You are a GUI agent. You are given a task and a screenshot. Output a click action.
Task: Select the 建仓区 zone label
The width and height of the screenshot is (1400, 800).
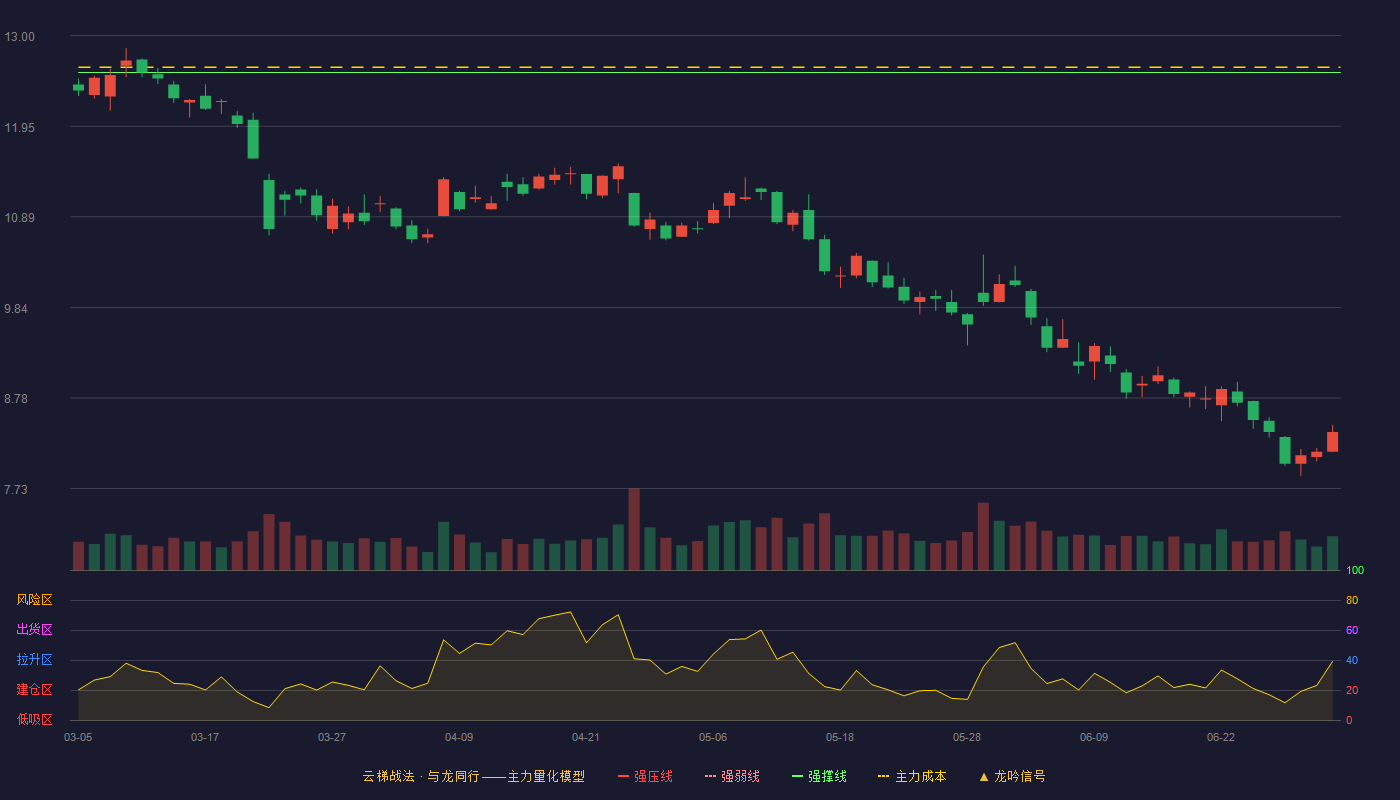(34, 690)
